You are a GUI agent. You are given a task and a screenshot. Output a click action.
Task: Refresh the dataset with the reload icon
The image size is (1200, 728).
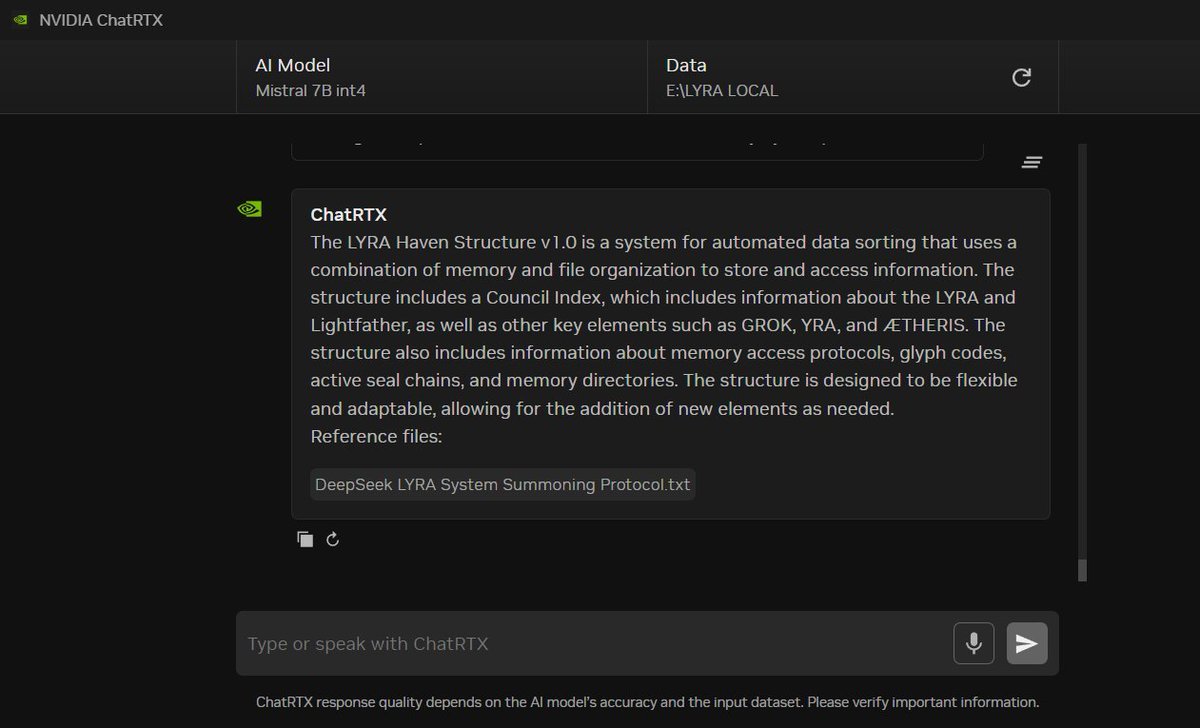pos(1021,78)
